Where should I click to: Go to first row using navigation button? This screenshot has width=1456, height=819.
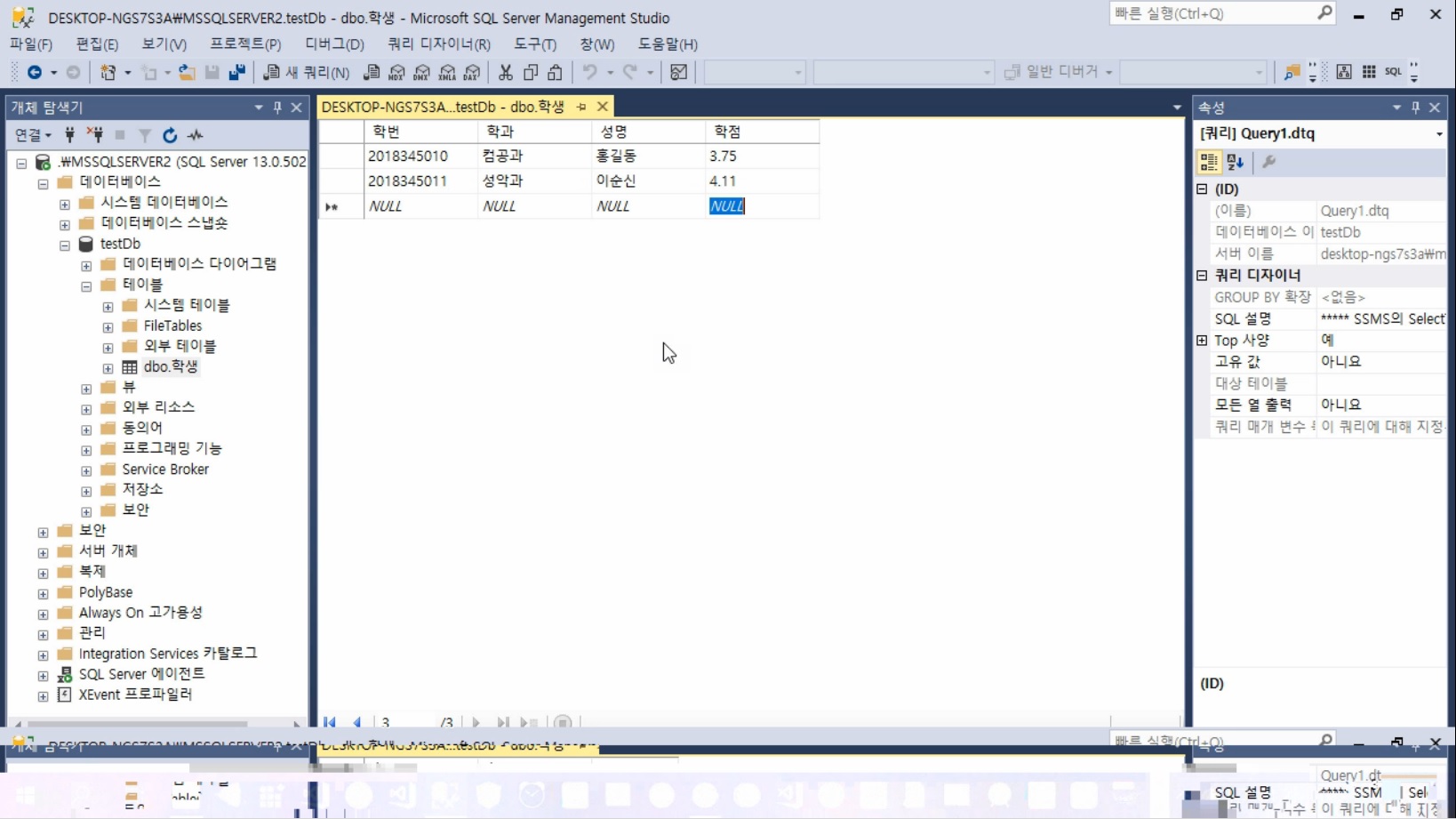[330, 722]
